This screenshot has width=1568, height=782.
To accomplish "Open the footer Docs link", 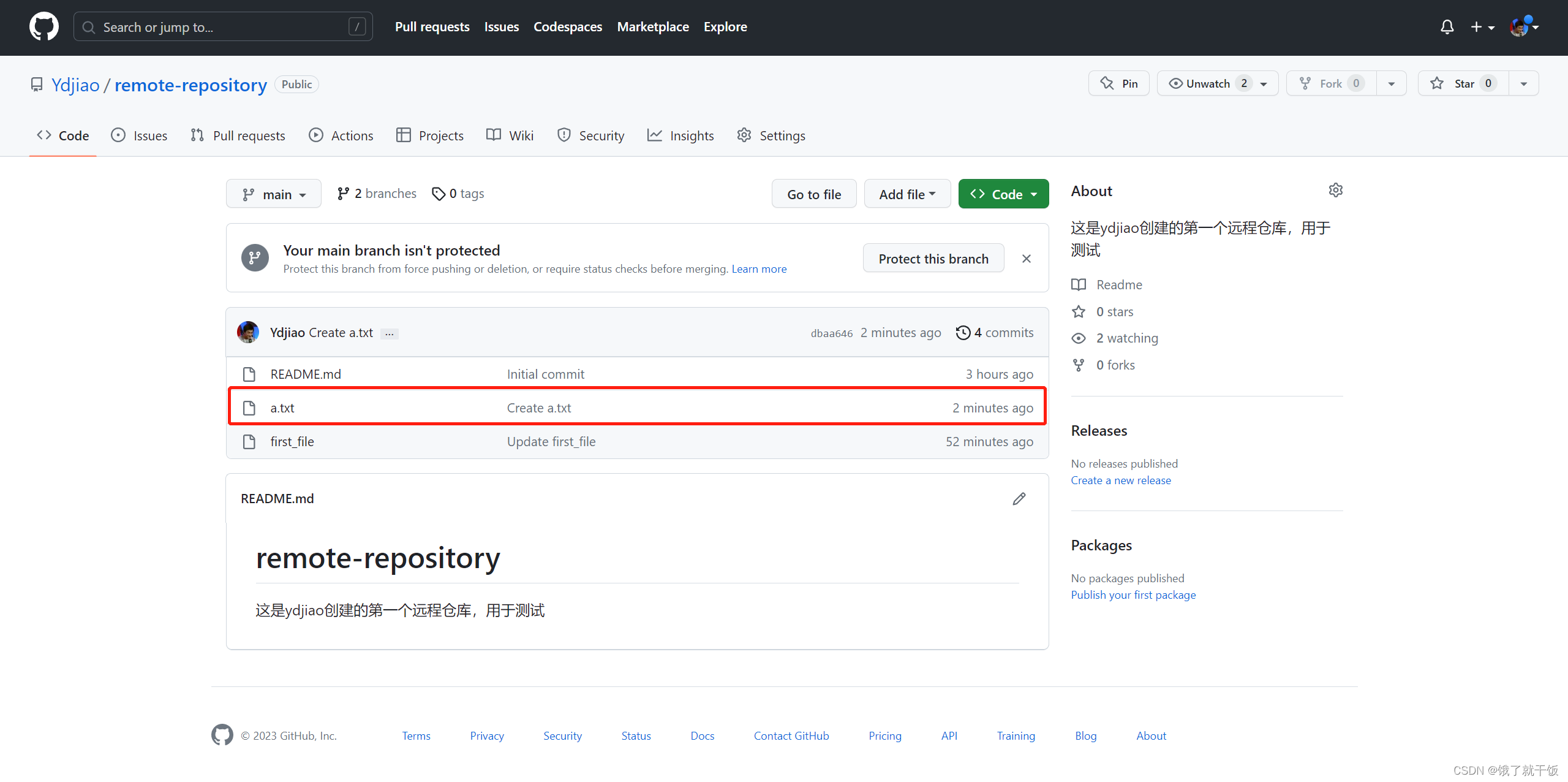I will click(702, 735).
